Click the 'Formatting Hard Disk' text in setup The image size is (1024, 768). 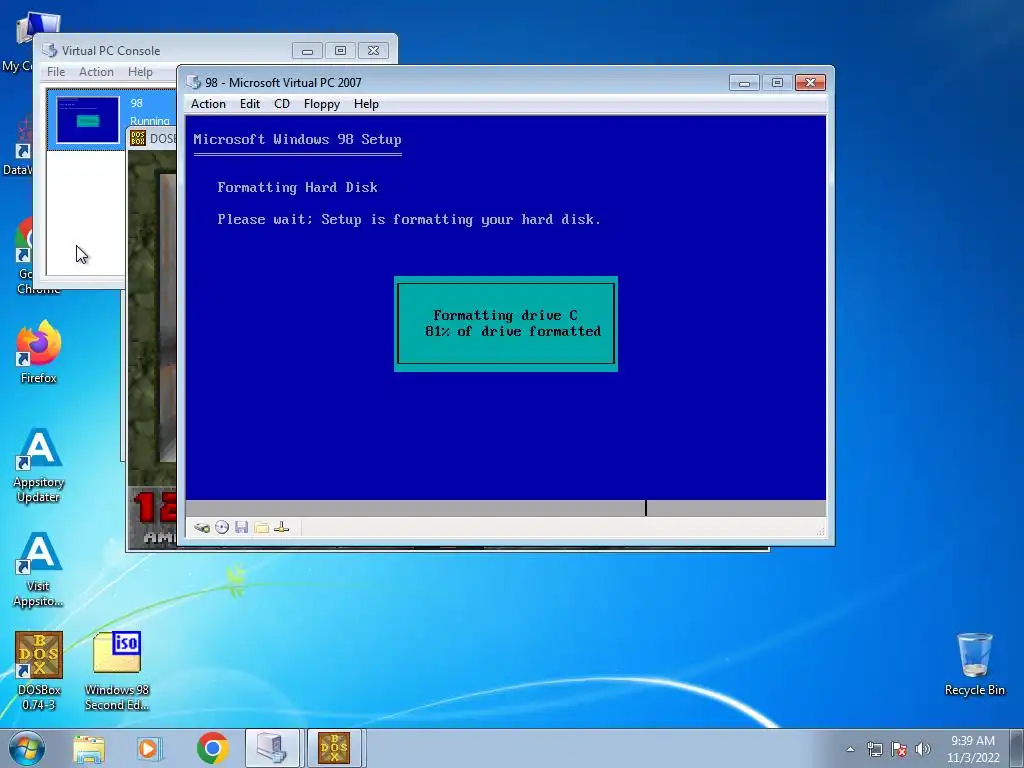(x=297, y=187)
